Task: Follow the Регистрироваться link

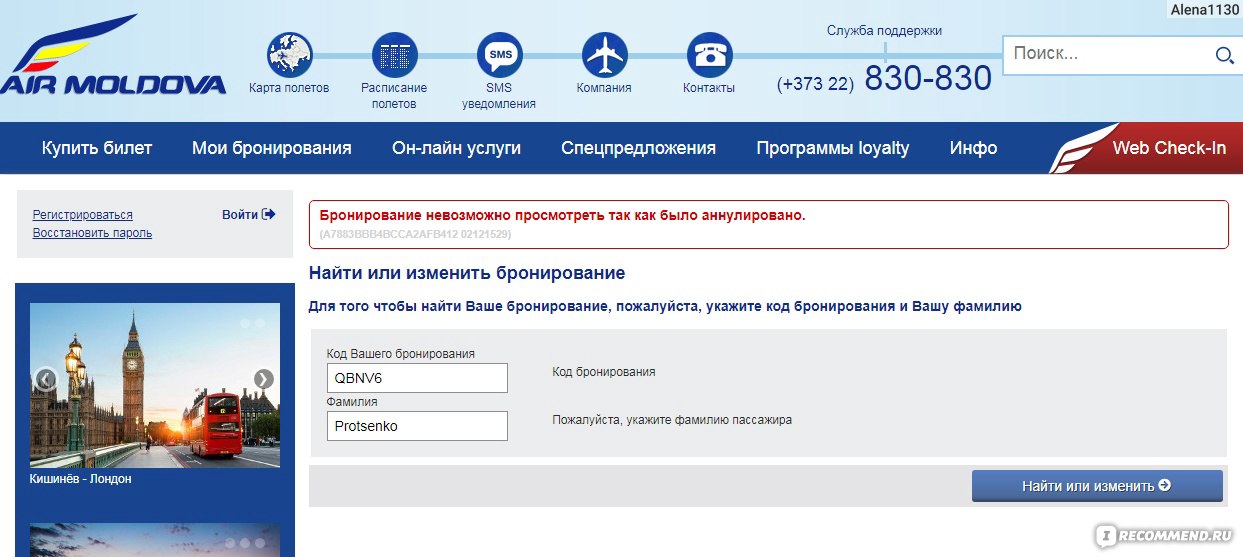Action: (x=82, y=215)
